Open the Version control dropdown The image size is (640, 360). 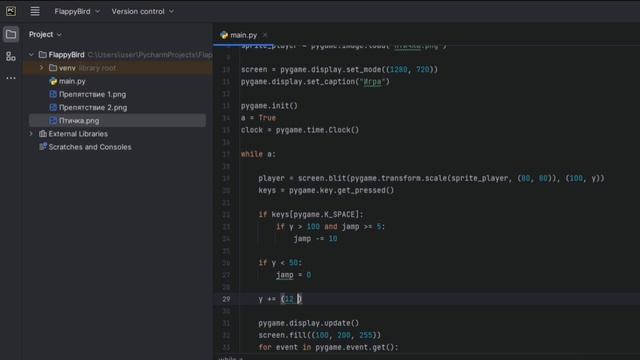[142, 11]
